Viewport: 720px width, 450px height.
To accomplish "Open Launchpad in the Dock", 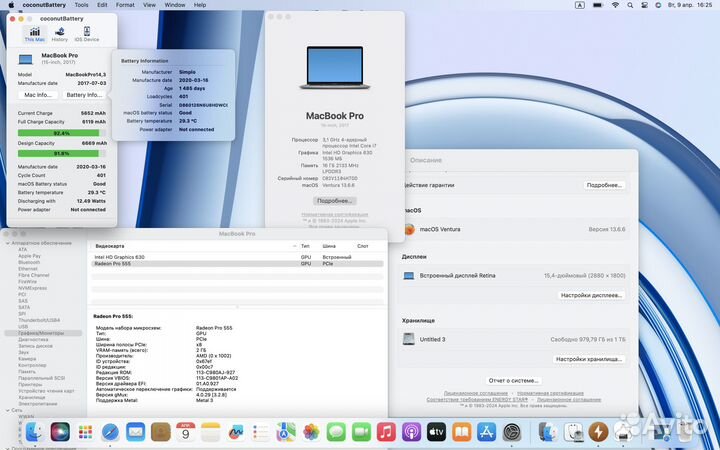I will [85, 432].
